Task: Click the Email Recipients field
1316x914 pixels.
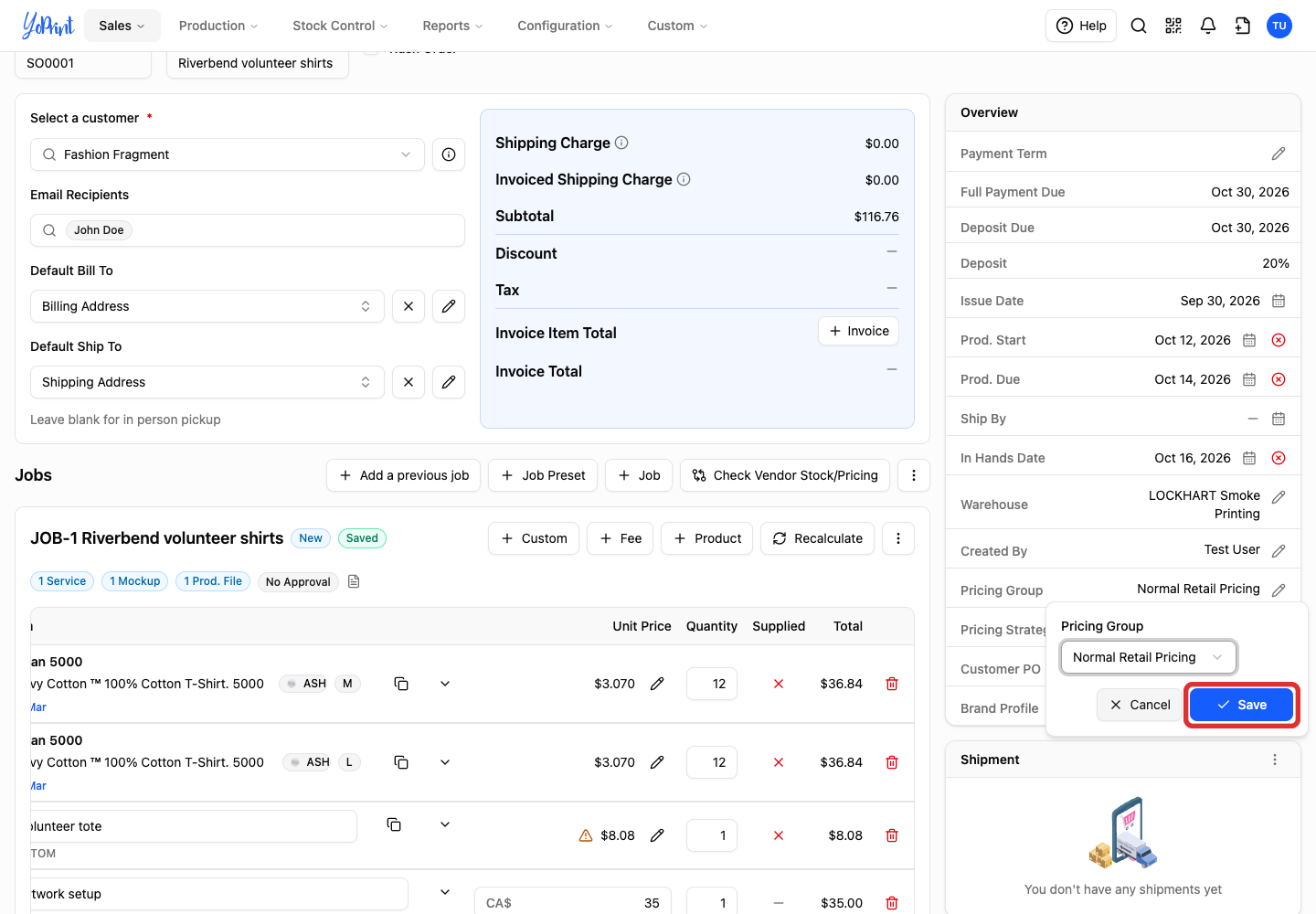Action: (248, 230)
